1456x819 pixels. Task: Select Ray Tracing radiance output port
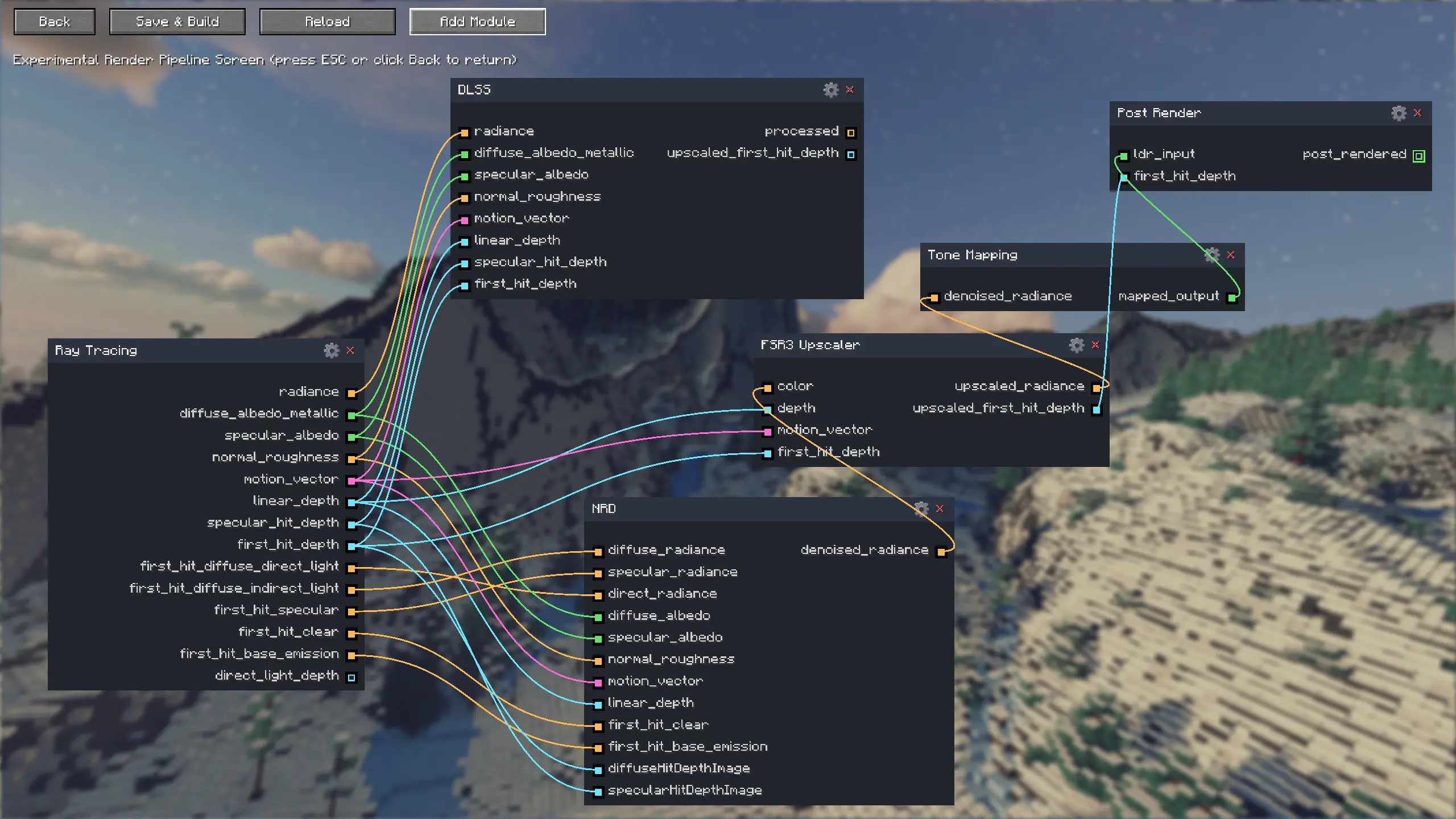[x=351, y=393]
